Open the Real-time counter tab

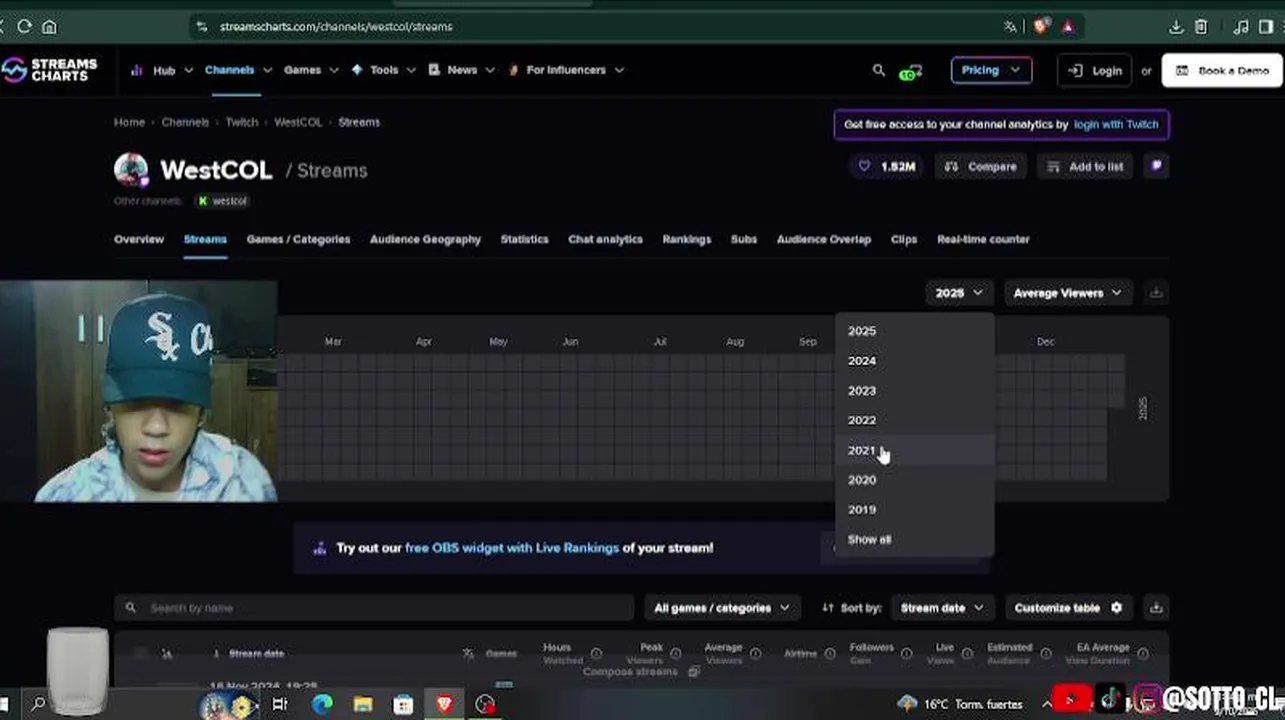click(x=983, y=239)
